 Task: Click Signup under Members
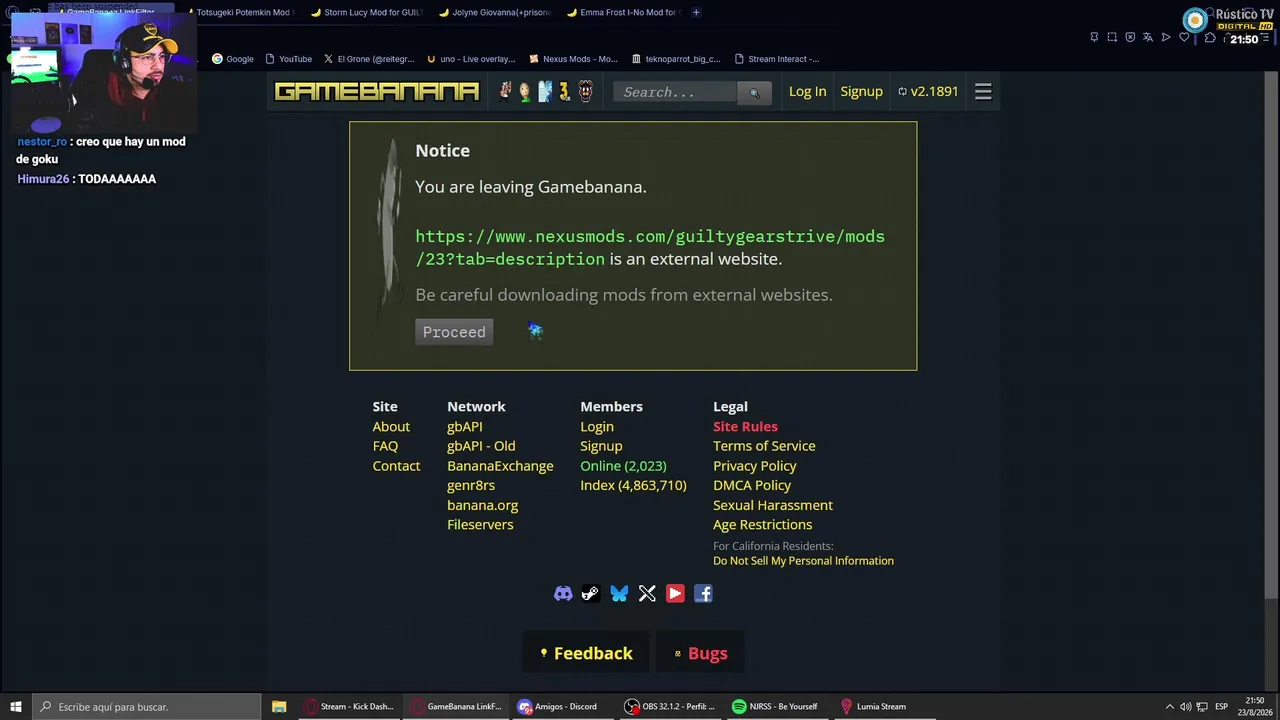pyautogui.click(x=601, y=446)
